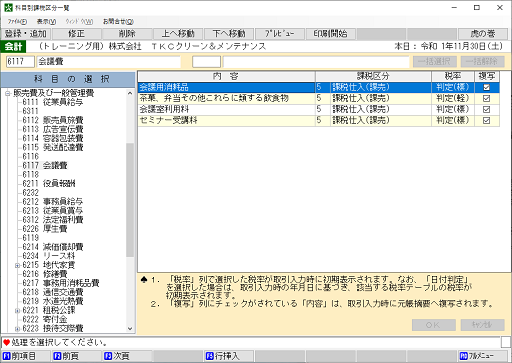Image resolution: width=512 pixels, height=363 pixels.
Task: Click the 会計 green badge
Action: pyautogui.click(x=13, y=46)
